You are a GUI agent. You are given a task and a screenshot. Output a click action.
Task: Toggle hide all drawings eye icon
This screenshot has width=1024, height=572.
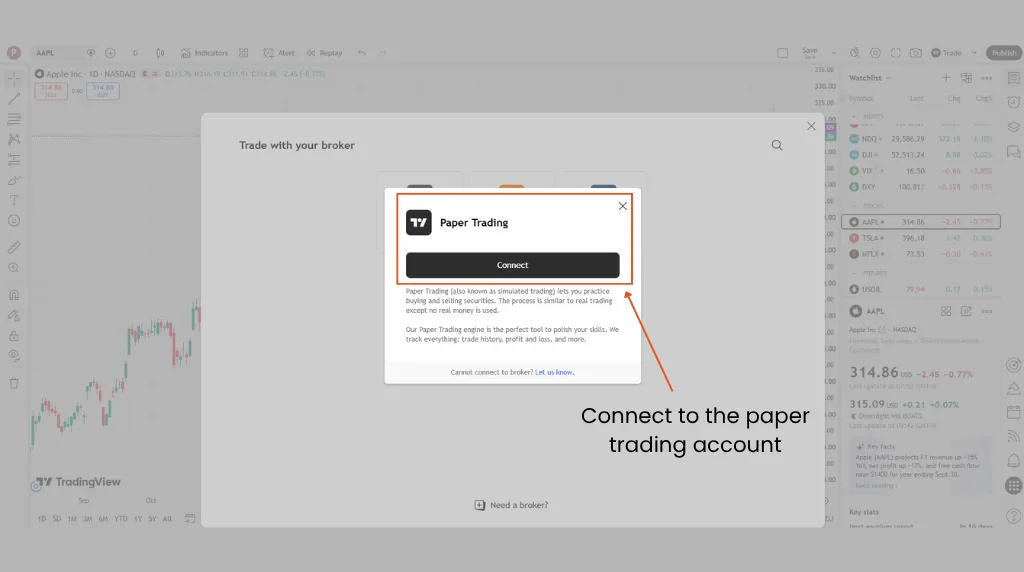(14, 356)
